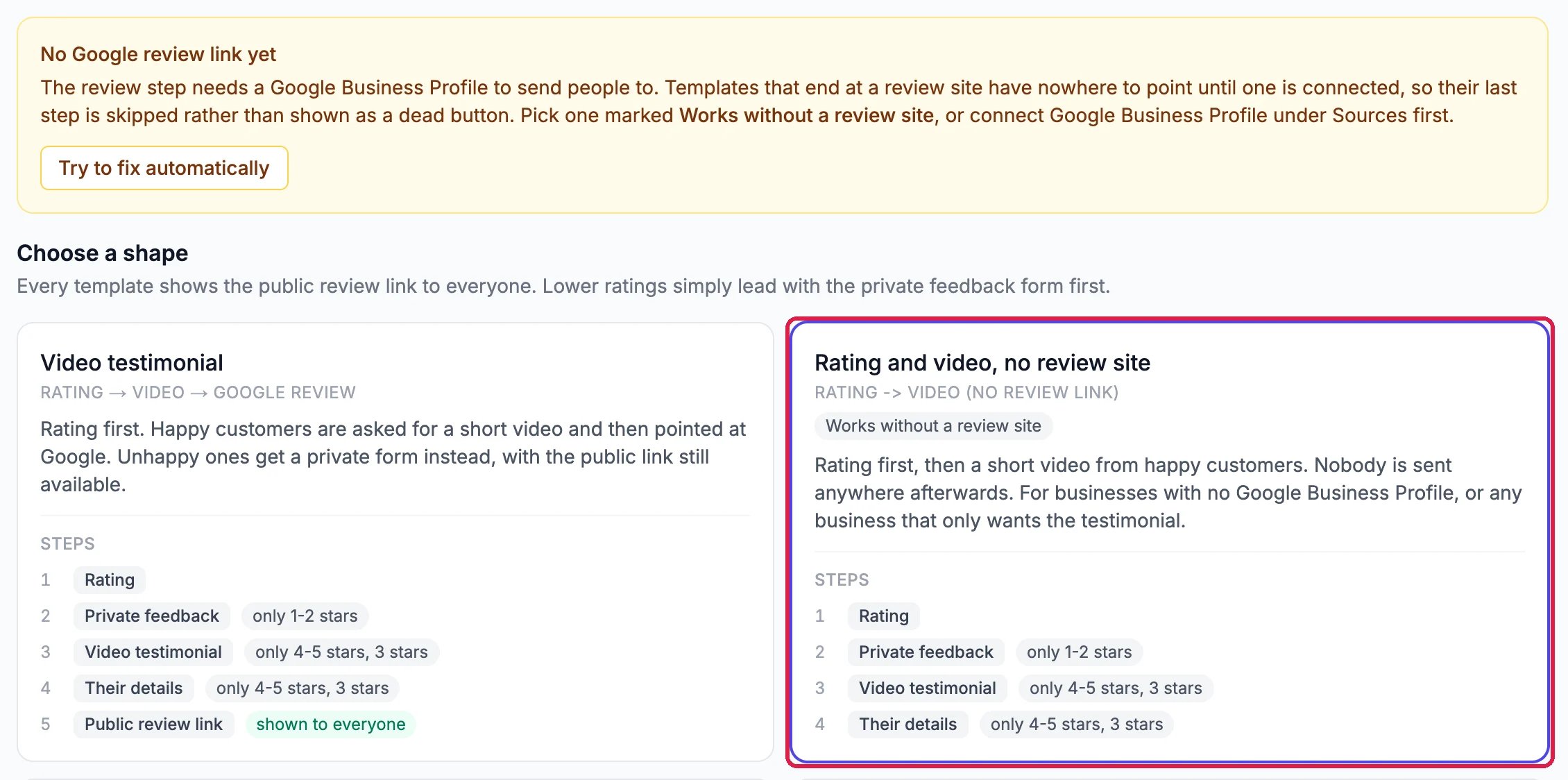Click the sentence starting Every template shows

563,286
